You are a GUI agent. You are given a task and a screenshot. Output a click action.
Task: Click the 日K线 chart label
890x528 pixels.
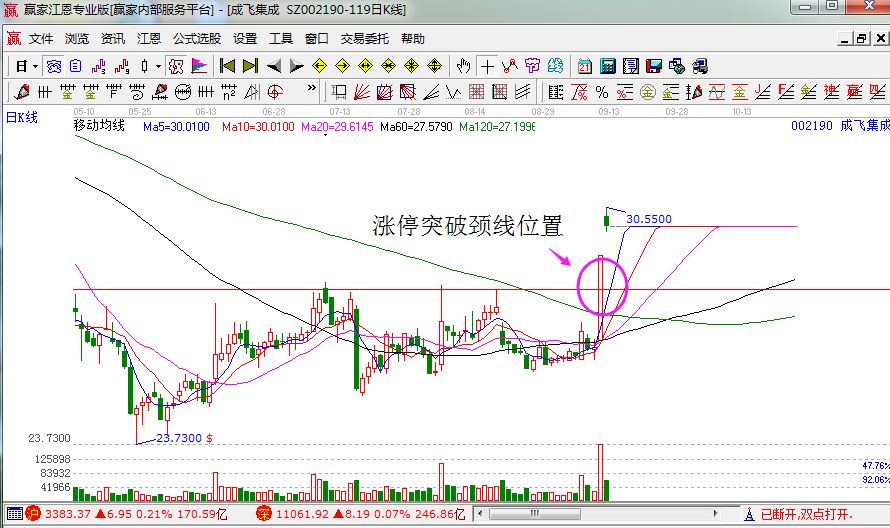[22, 117]
